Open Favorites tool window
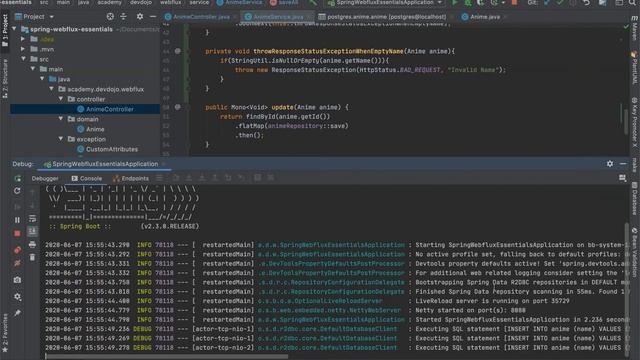The height and width of the screenshot is (360, 640). [x=5, y=333]
